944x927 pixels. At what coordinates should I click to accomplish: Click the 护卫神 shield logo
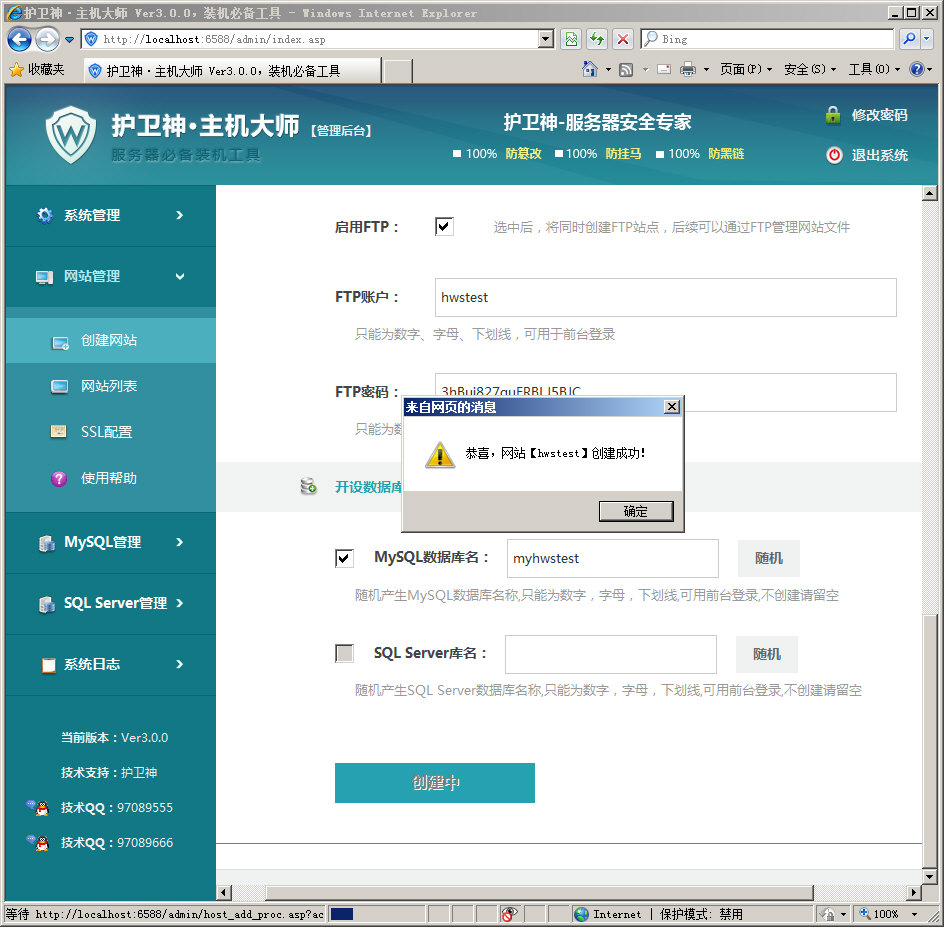coord(71,135)
